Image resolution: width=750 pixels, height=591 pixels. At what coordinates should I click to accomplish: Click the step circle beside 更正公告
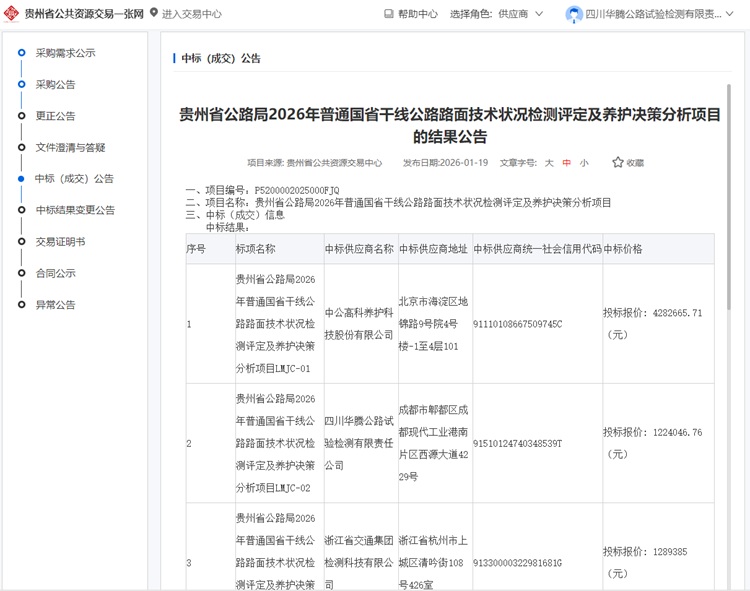[22, 116]
